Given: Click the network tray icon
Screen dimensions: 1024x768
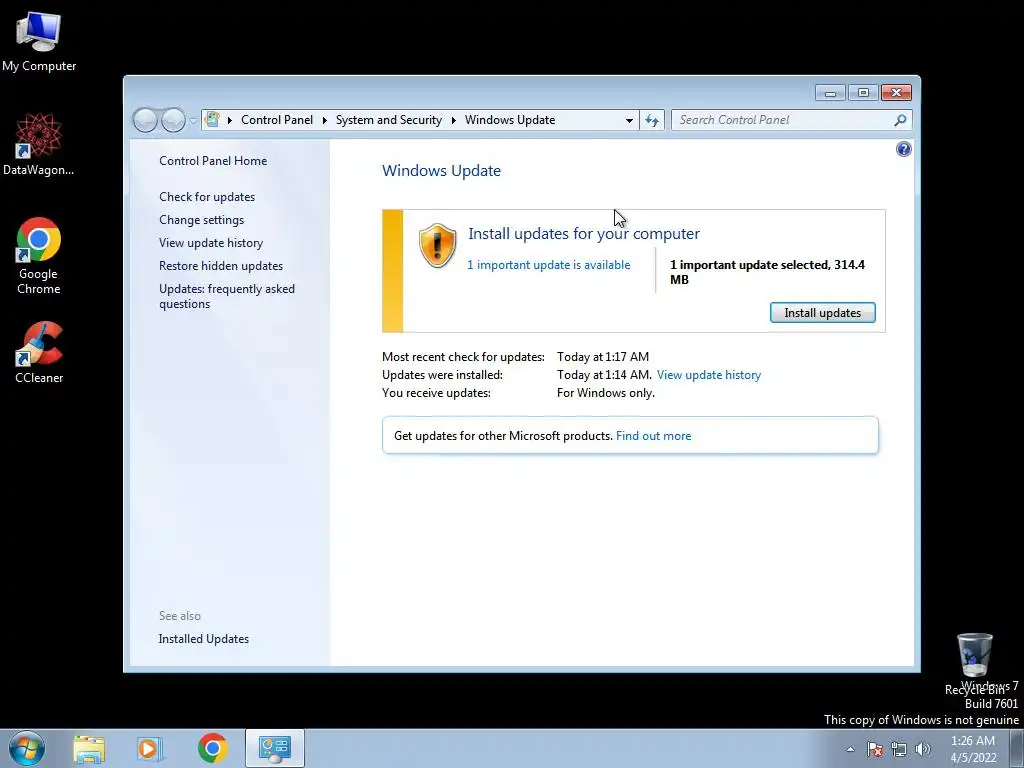Looking at the screenshot, I should pos(899,749).
